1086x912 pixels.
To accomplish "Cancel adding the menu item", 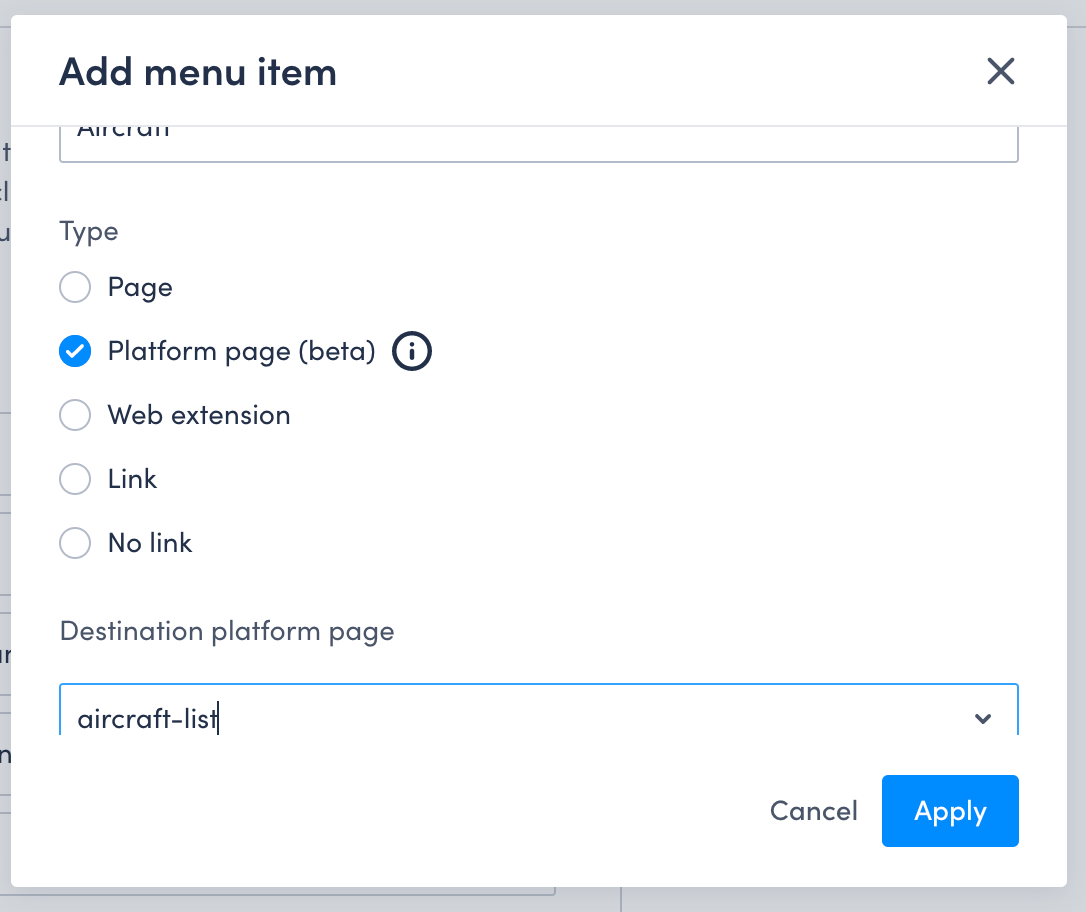I will (813, 811).
